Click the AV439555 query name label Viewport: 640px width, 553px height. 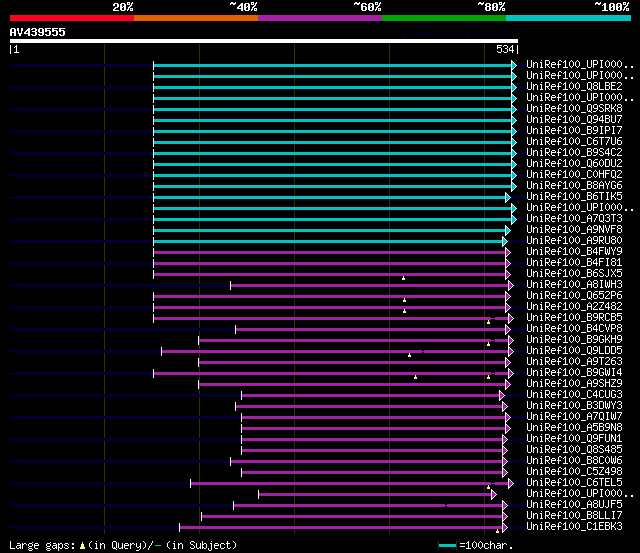38,32
